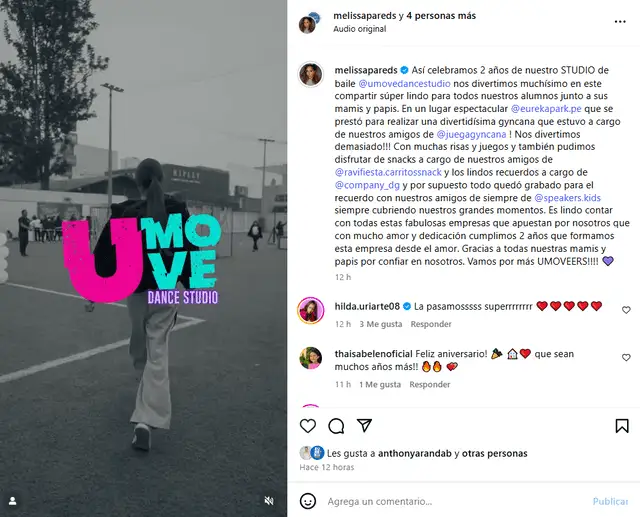Viewport: 640px width, 517px height.
Task: Click the Publicar button
Action: tap(610, 501)
